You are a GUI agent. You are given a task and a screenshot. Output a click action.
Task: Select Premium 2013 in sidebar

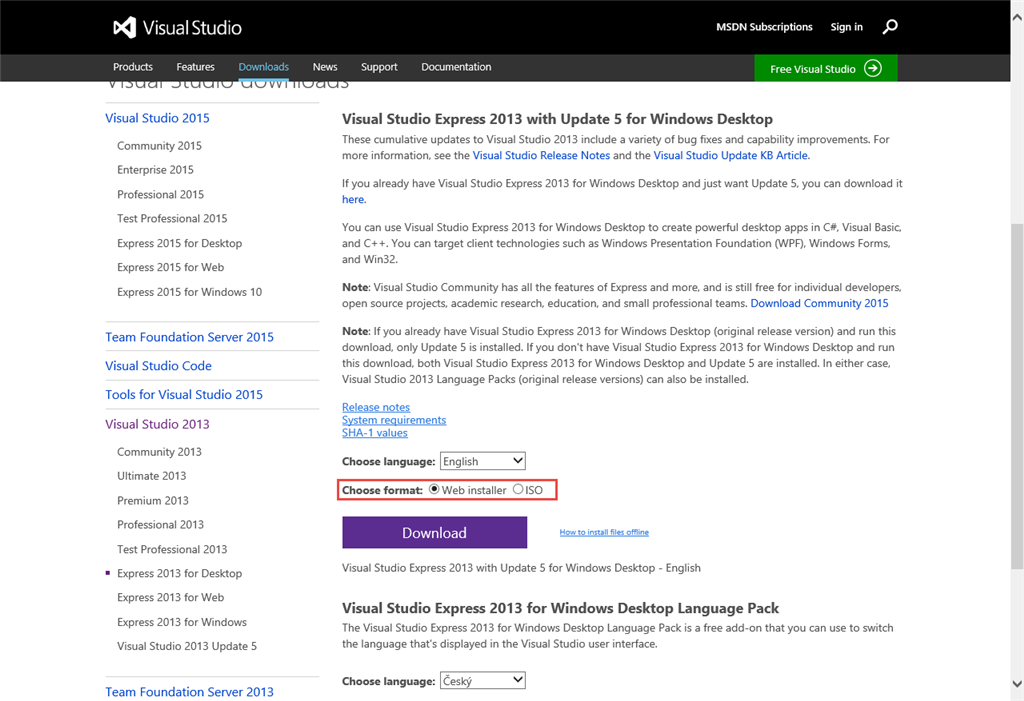153,500
